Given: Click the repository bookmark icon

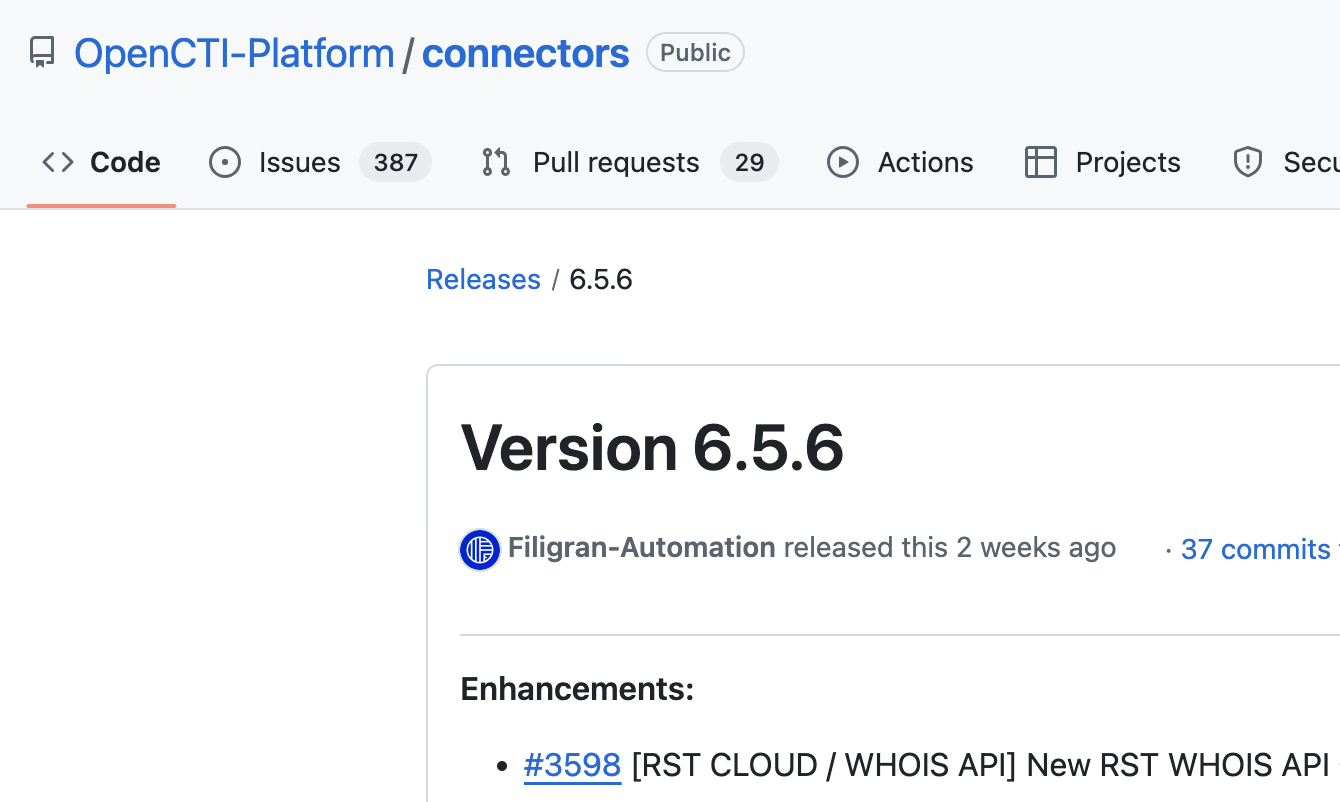Looking at the screenshot, I should coord(41,52).
